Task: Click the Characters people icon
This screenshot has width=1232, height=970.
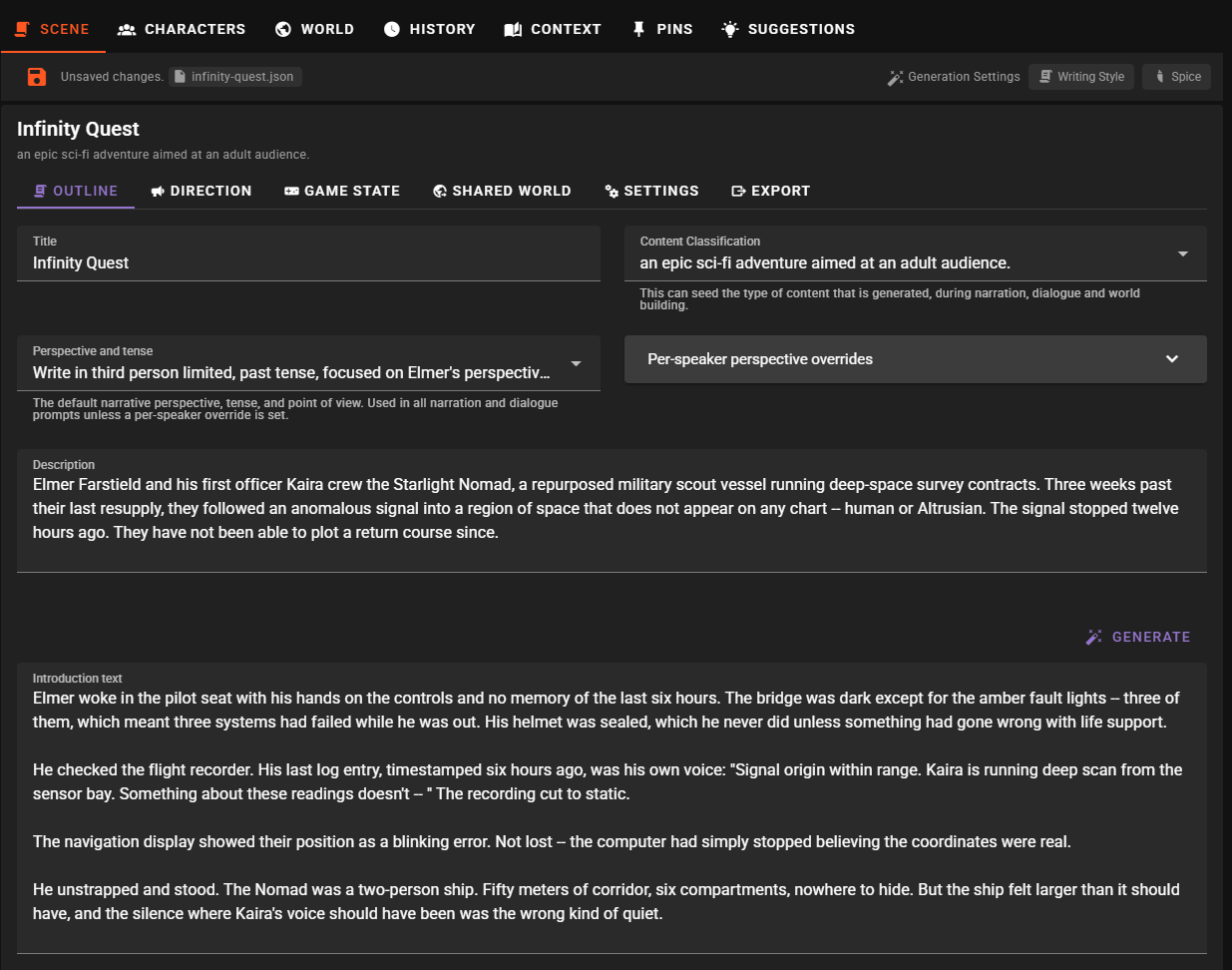Action: tap(127, 29)
